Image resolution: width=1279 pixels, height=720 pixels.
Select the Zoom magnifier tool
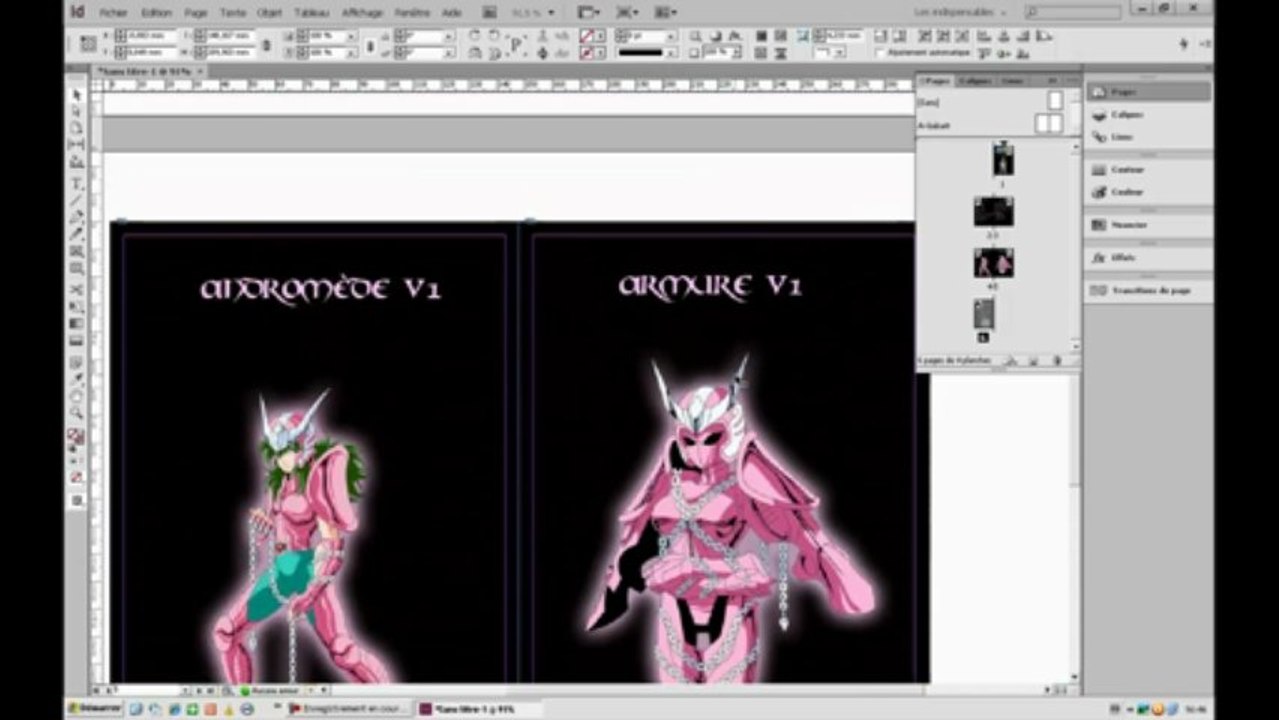pos(76,412)
